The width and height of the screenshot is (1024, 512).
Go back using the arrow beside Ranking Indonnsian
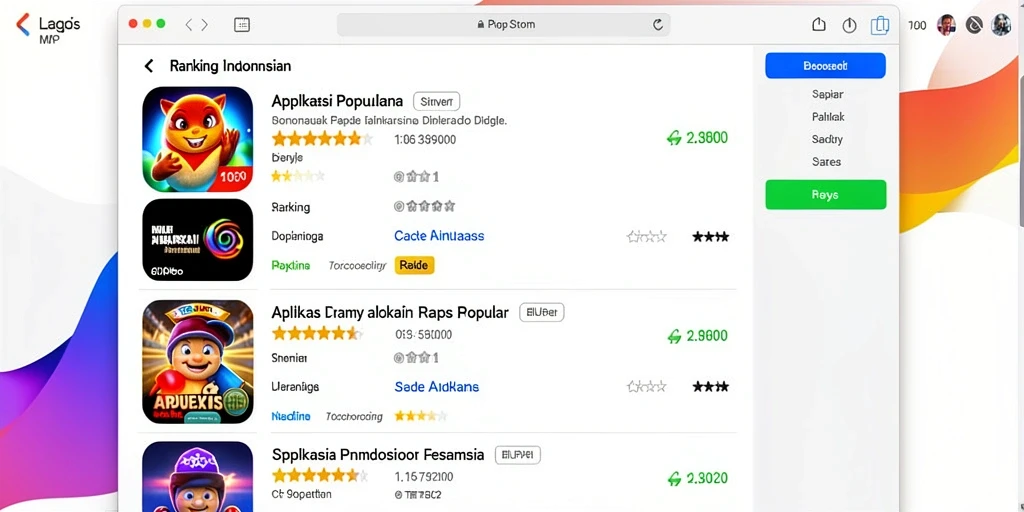tap(149, 66)
